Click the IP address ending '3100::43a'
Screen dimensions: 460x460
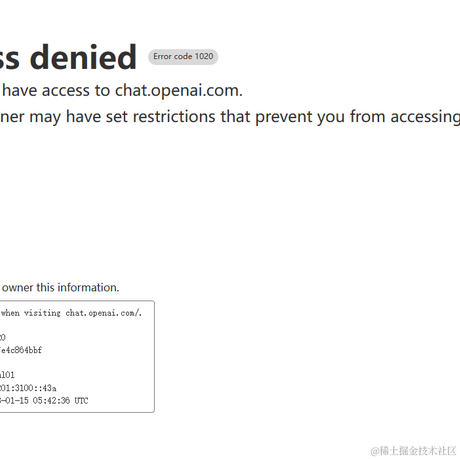[x=28, y=388]
